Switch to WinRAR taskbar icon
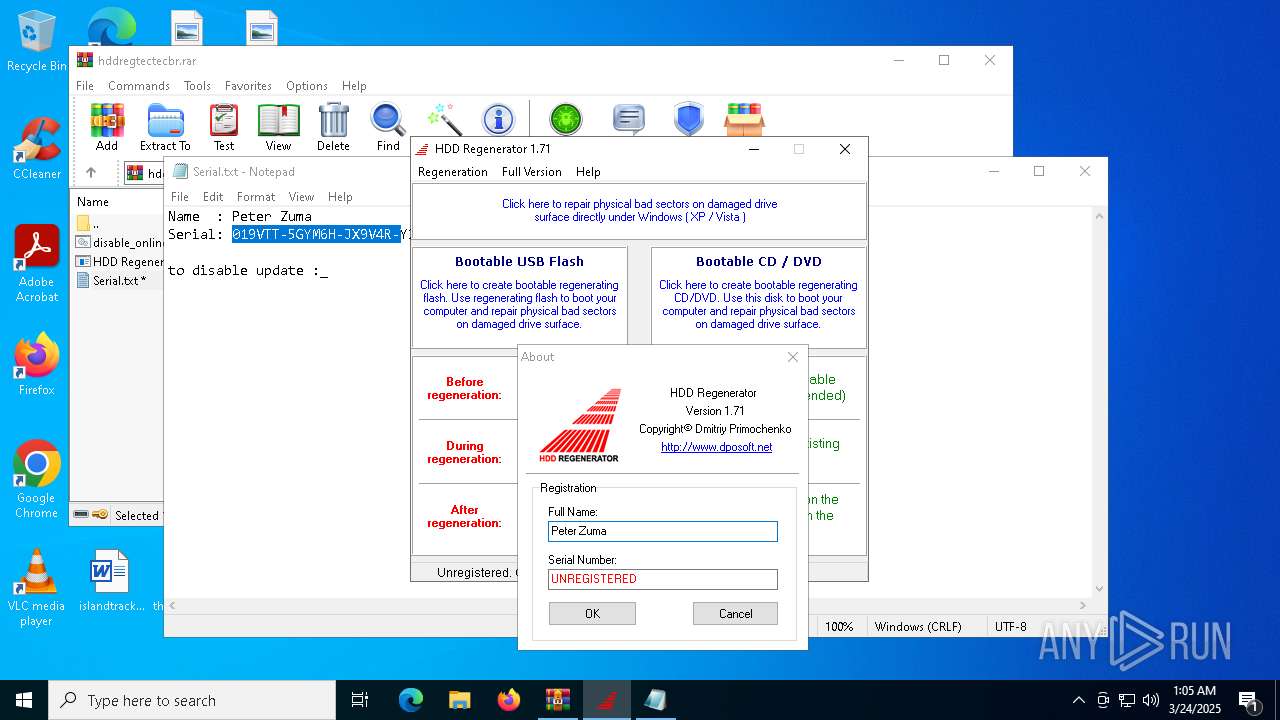Screen dimensions: 1280x720 click(x=557, y=700)
